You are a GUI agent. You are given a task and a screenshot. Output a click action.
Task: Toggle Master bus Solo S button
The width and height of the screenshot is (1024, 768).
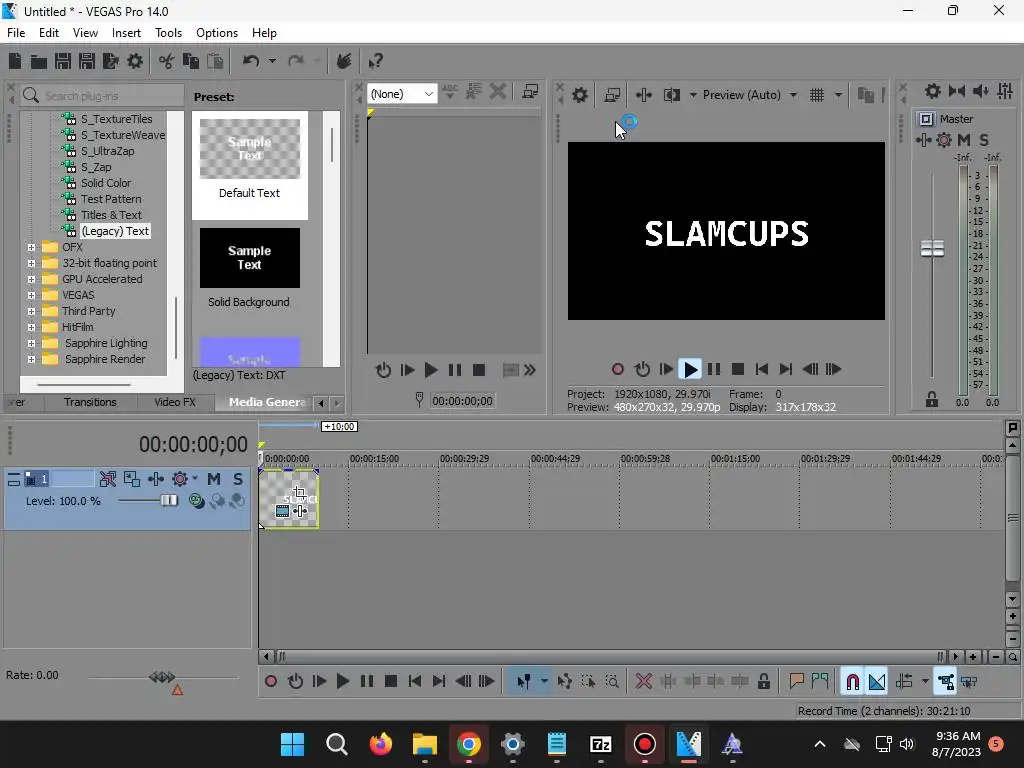pyautogui.click(x=984, y=140)
